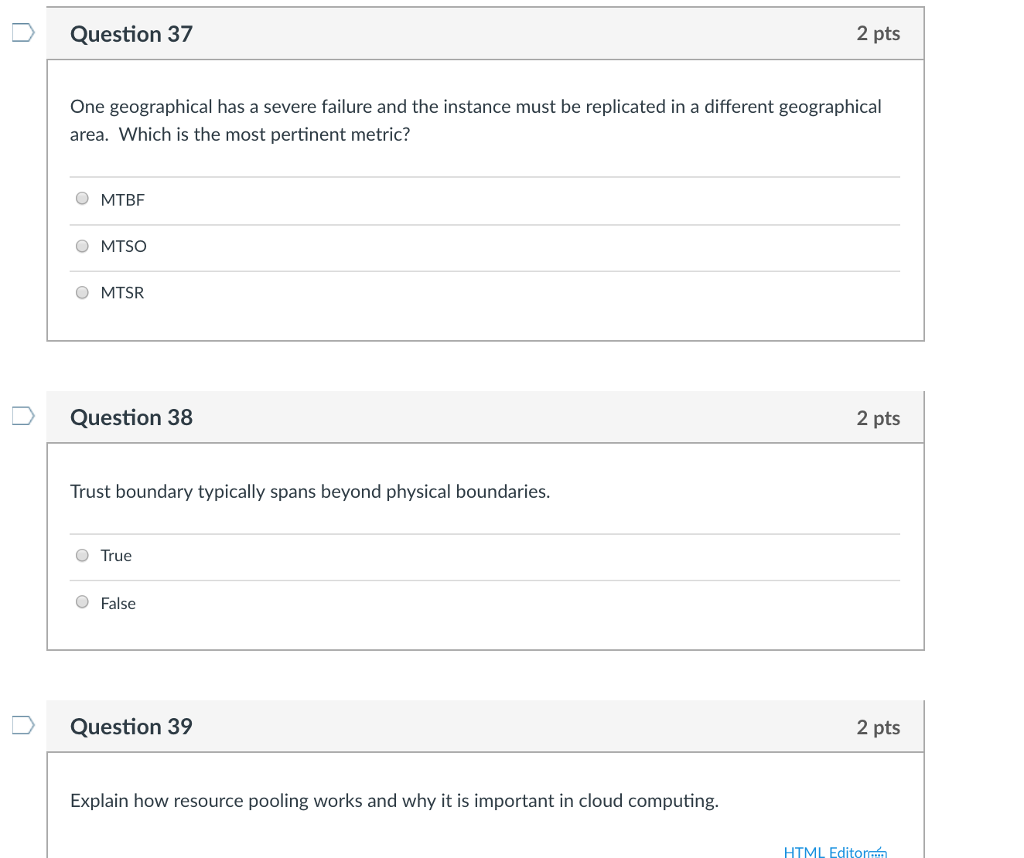The width and height of the screenshot is (1024, 858).
Task: Select the MTSO answer option
Action: pos(82,245)
